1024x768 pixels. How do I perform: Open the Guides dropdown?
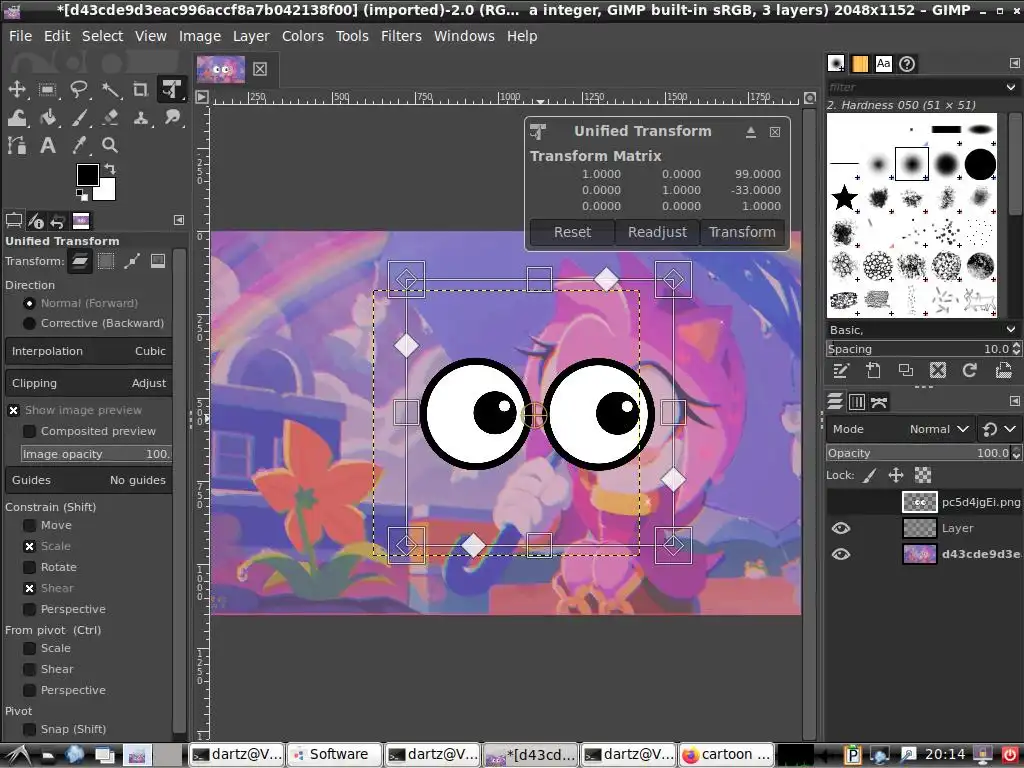point(88,480)
